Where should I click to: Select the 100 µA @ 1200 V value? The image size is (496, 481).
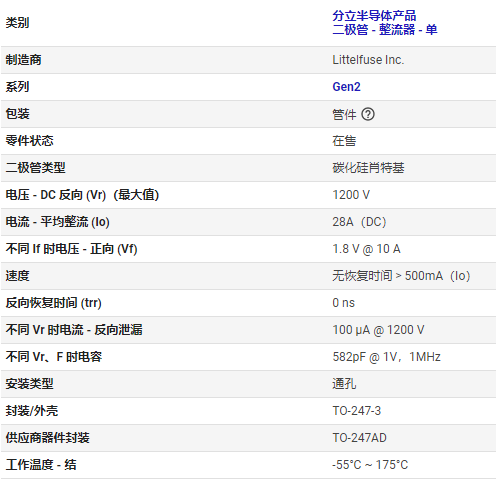(x=378, y=330)
